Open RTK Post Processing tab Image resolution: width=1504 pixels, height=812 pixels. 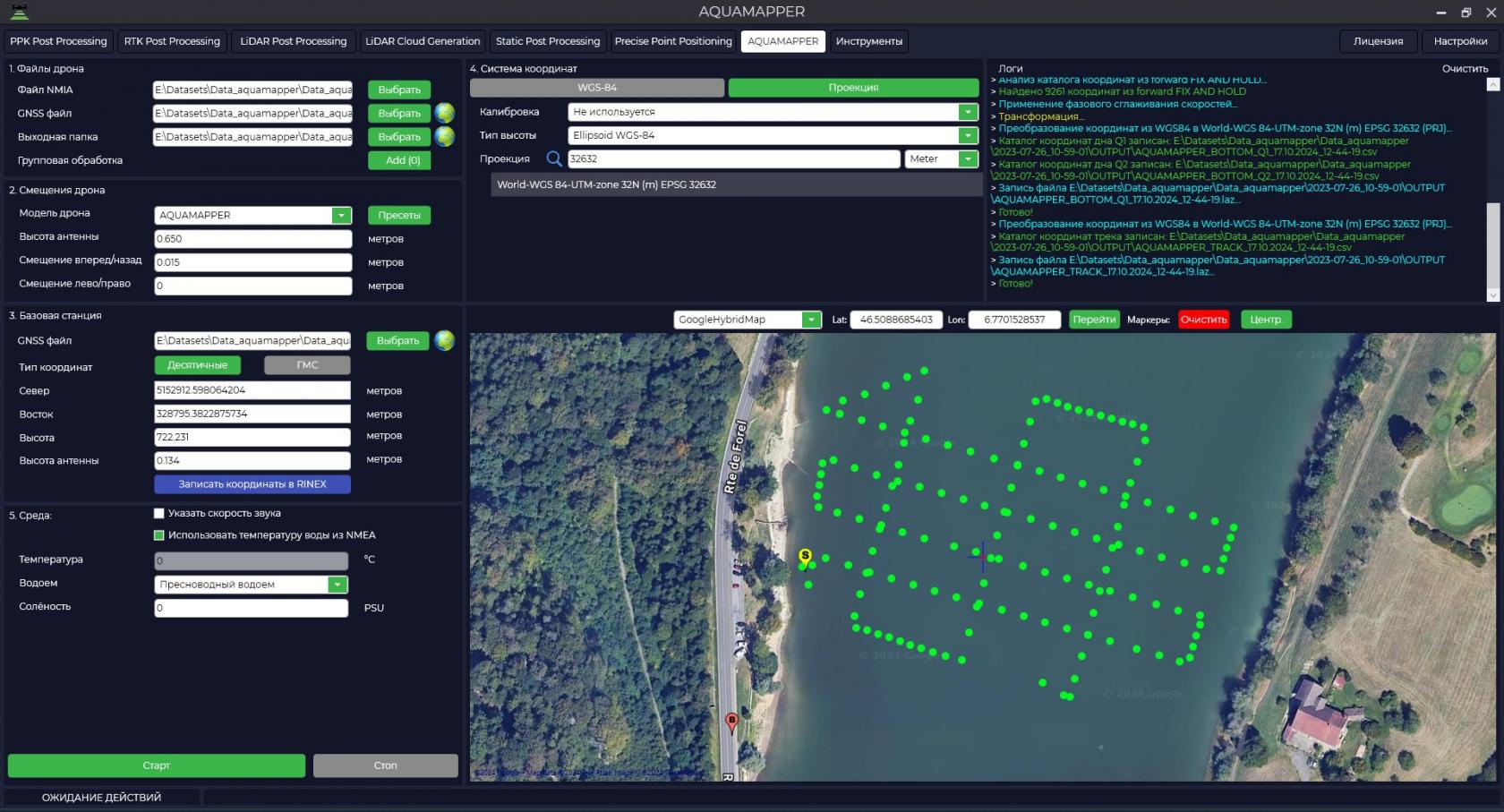pyautogui.click(x=172, y=41)
